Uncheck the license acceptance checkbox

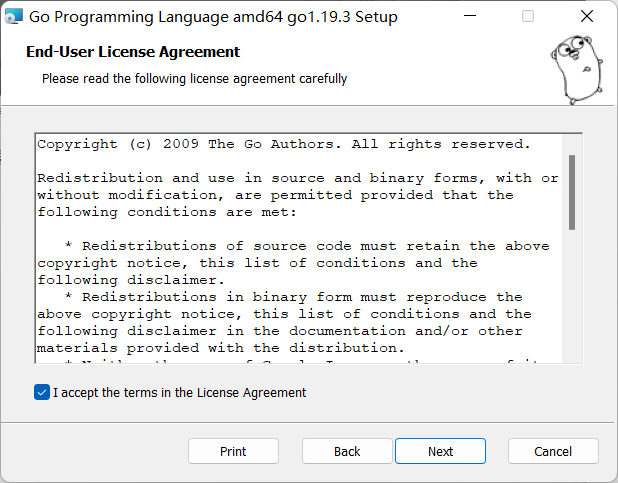(x=41, y=393)
